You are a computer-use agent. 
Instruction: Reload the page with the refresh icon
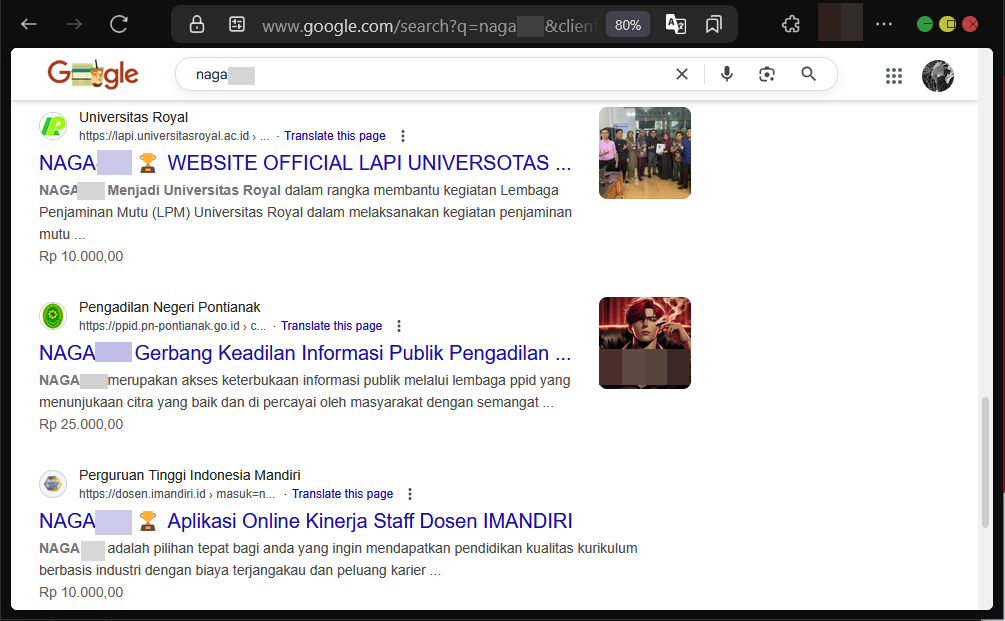pyautogui.click(x=119, y=23)
